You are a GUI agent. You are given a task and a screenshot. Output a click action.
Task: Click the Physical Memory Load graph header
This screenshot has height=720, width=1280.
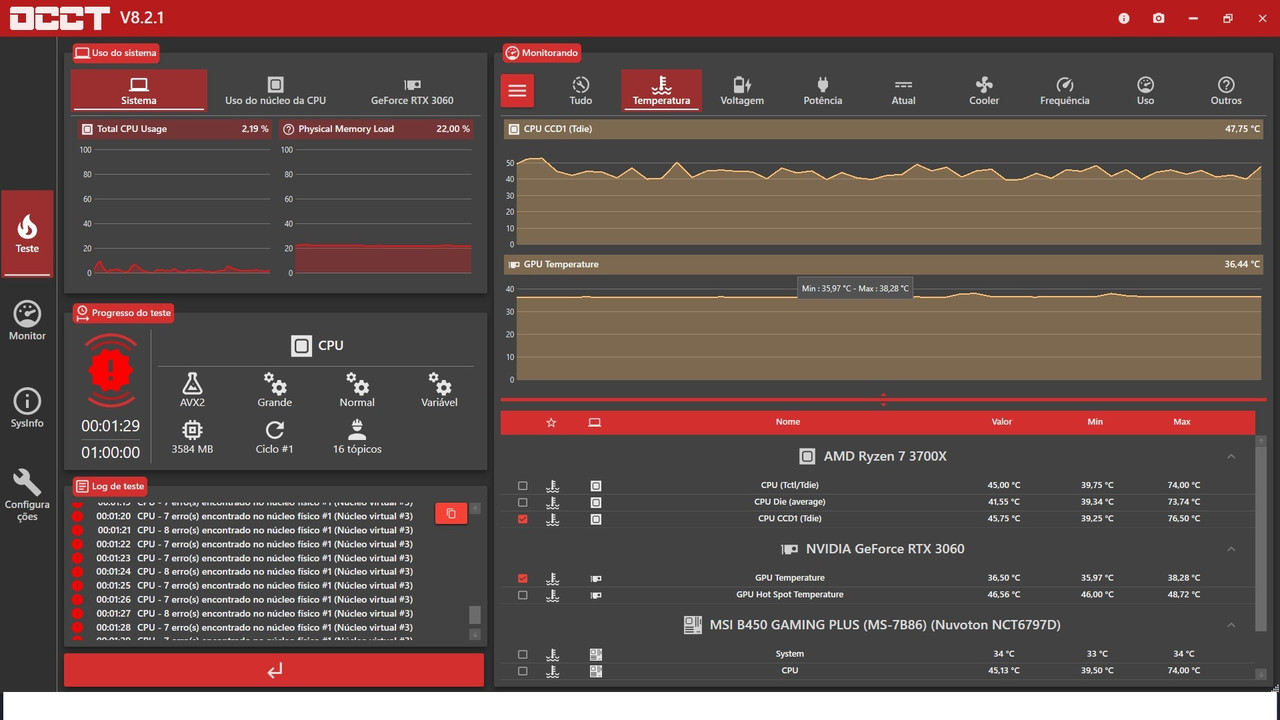tap(375, 129)
